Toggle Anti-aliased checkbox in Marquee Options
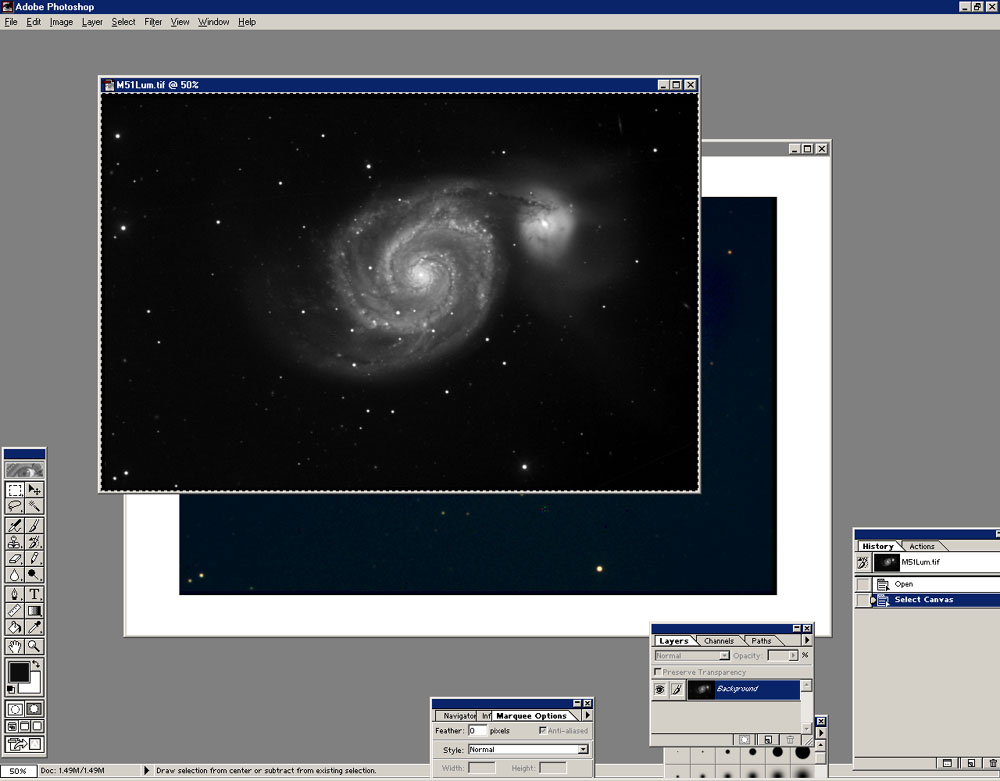 [543, 731]
